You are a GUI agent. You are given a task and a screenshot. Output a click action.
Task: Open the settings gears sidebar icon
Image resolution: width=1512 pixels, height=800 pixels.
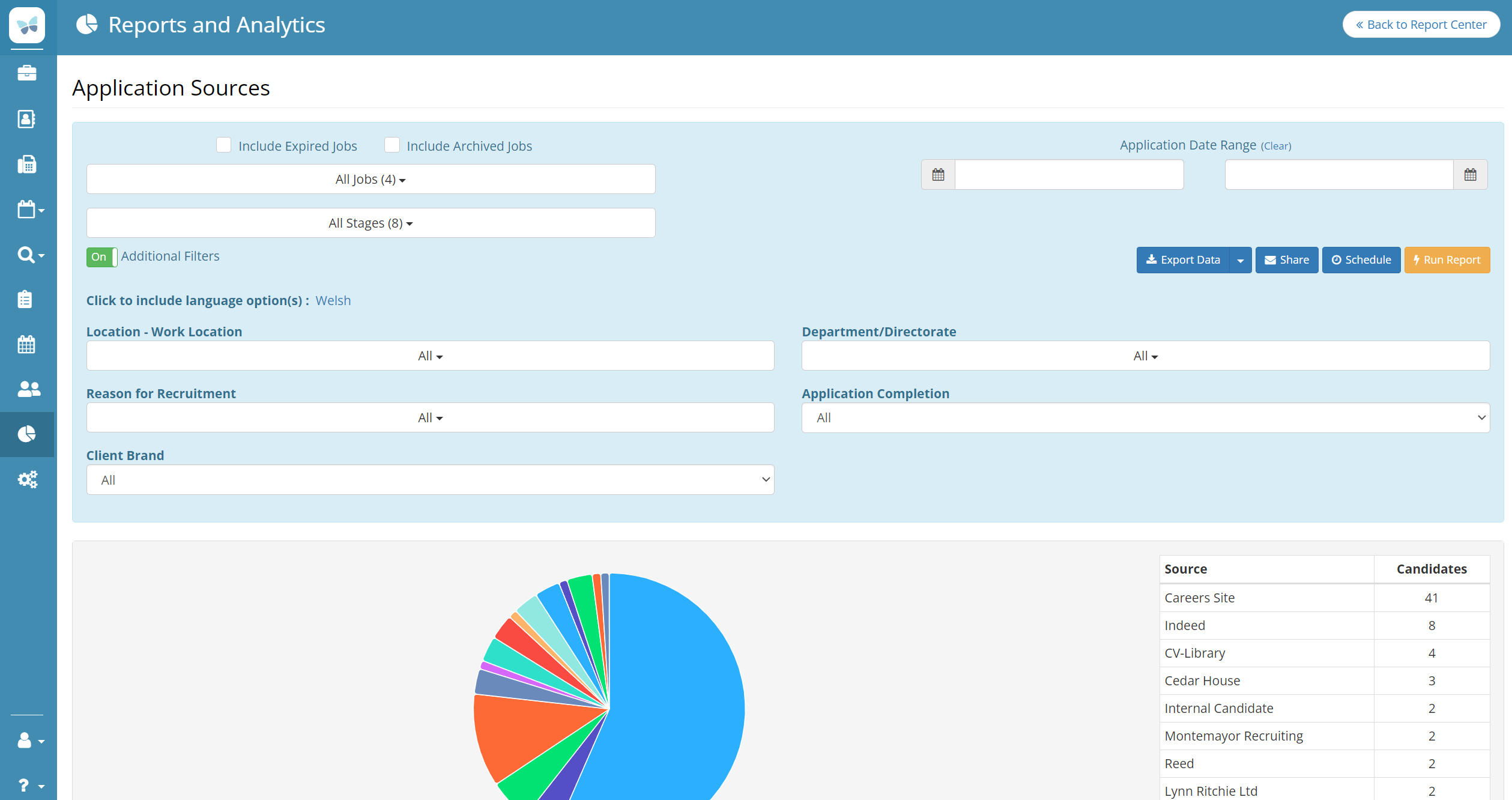pyautogui.click(x=27, y=479)
